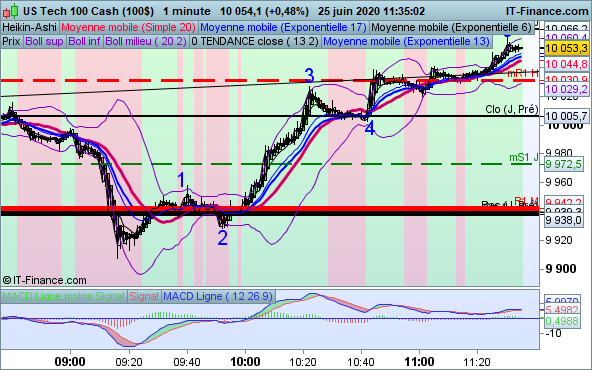Viewport: 592px width, 370px height.
Task: Open Boll milieu ( 20 2) settings
Action: point(146,41)
